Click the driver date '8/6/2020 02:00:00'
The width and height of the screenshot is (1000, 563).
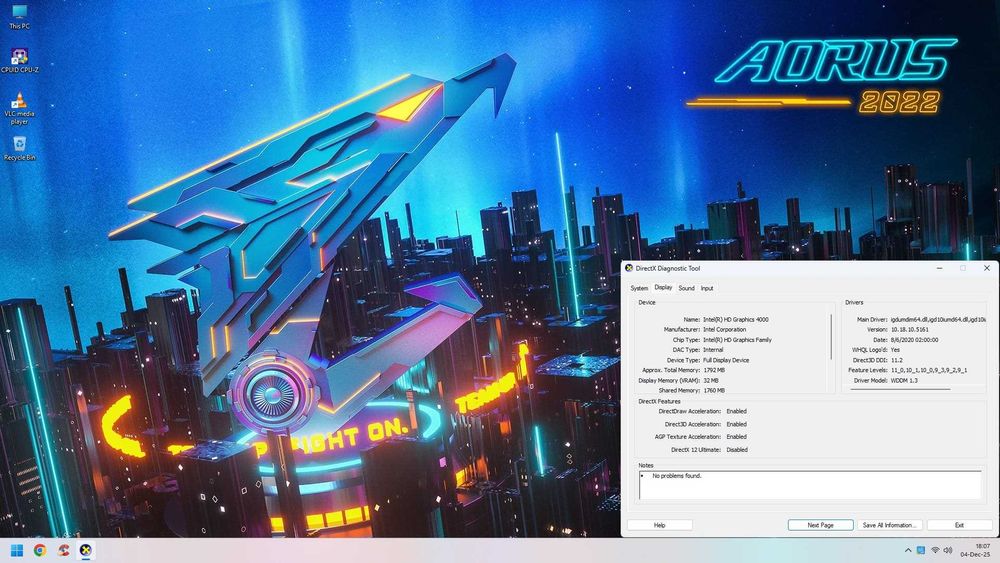tap(914, 340)
